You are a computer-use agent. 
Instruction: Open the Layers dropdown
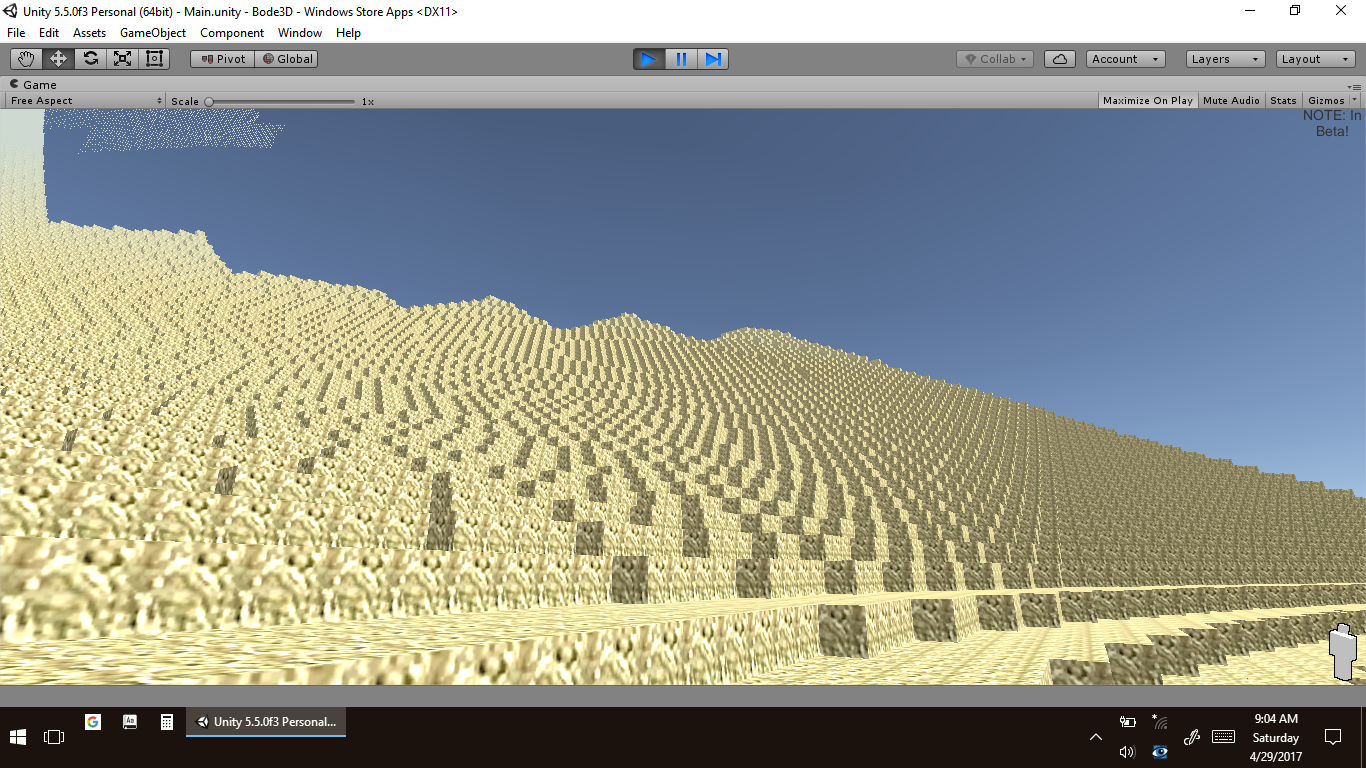click(1225, 59)
